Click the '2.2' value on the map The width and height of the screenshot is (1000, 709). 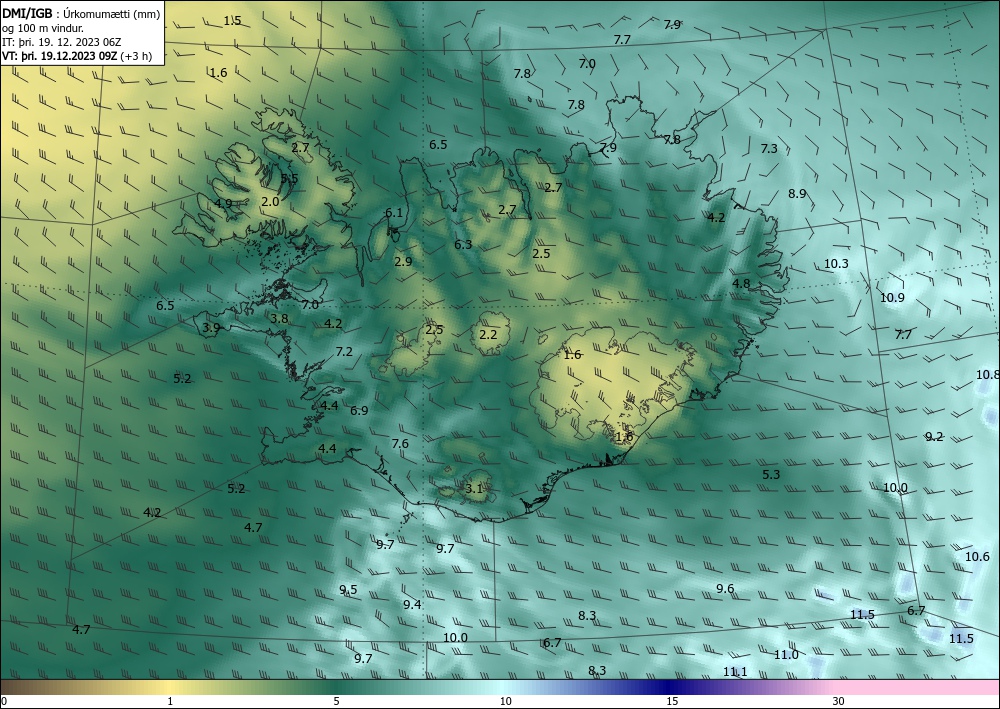pyautogui.click(x=488, y=334)
